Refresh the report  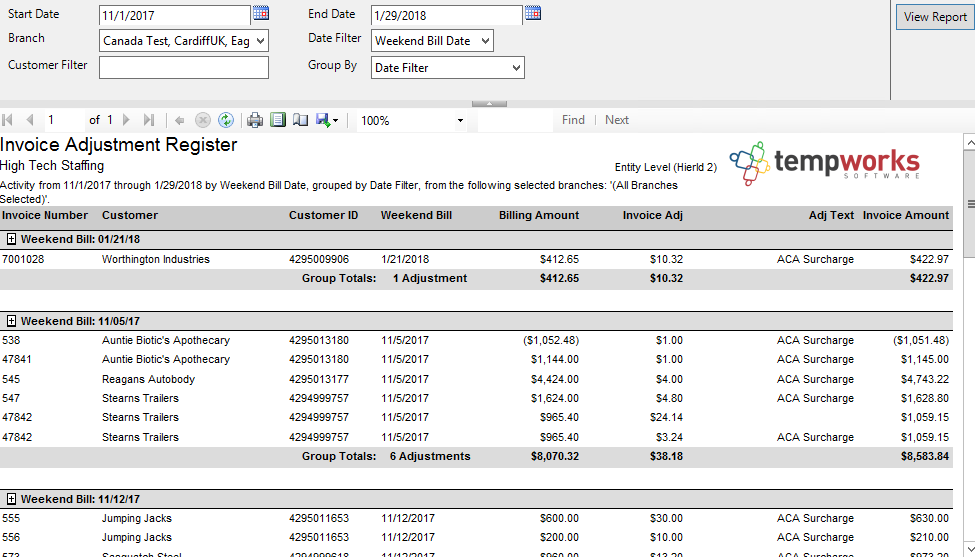tap(226, 120)
